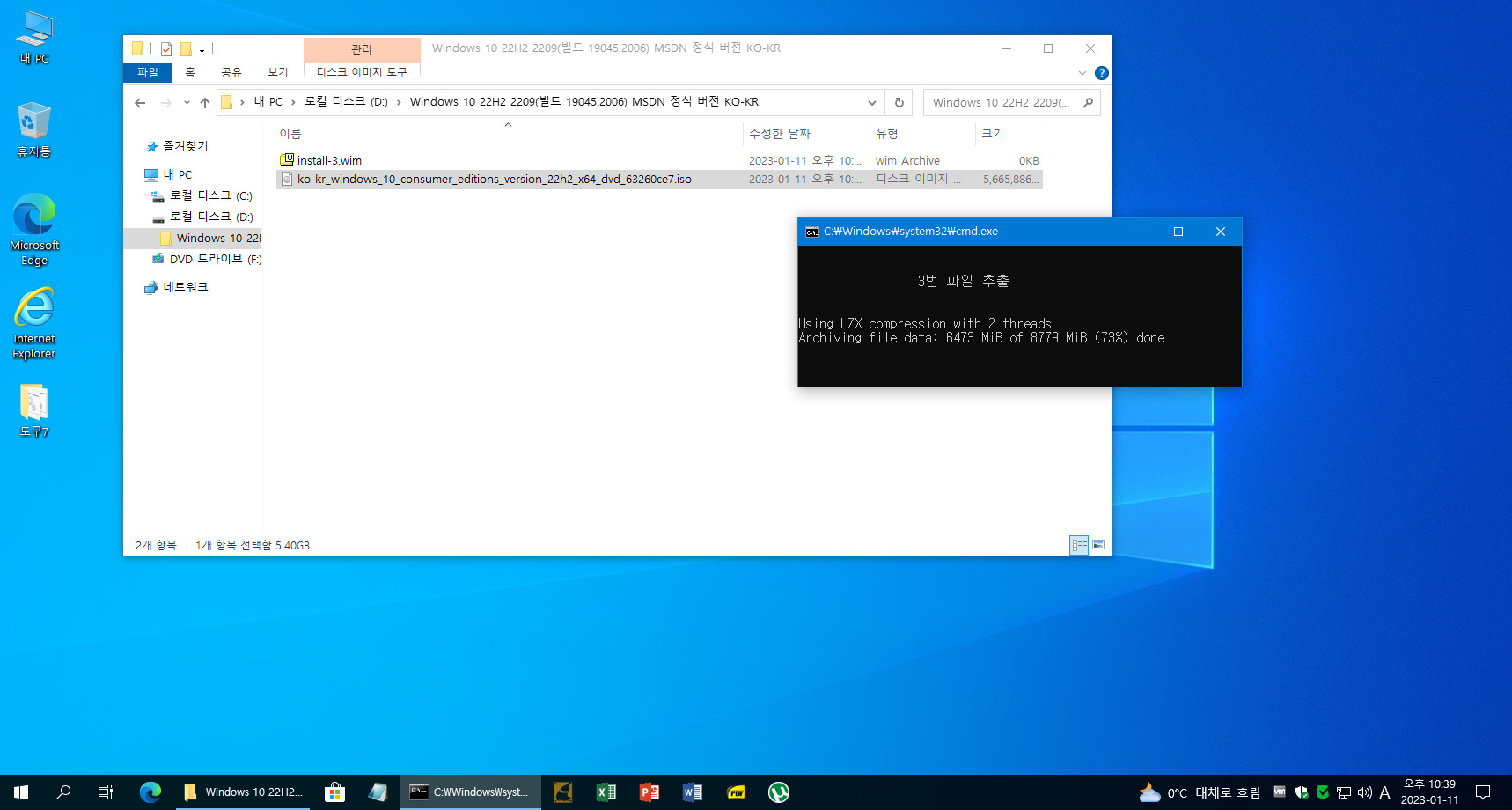The height and width of the screenshot is (810, 1512).
Task: Open the 보기 ribbon tab
Action: 278,72
